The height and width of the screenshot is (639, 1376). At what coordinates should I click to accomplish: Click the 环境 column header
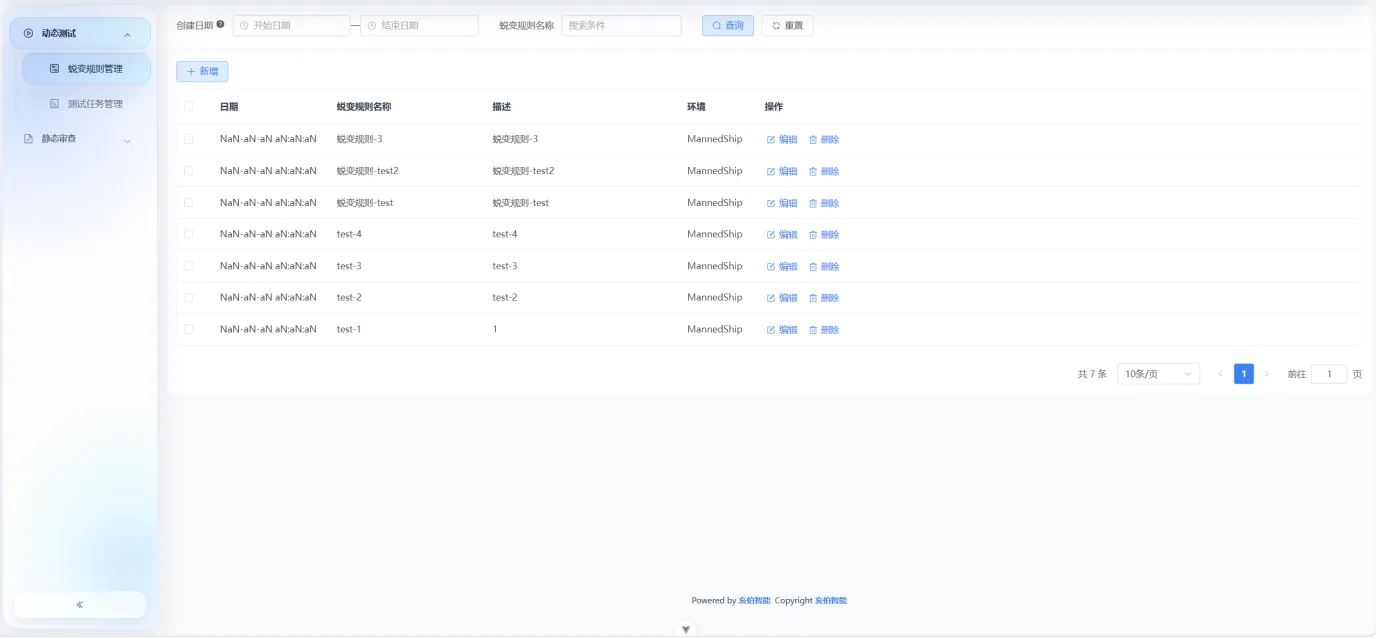(696, 107)
